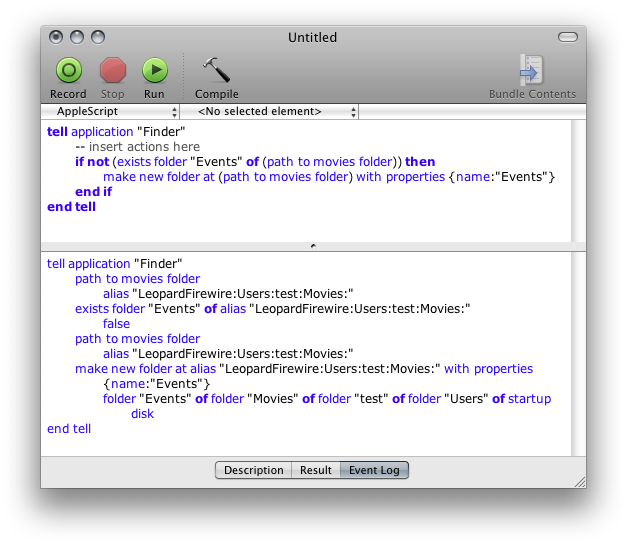Select the Event Log tab
The height and width of the screenshot is (544, 627).
(x=374, y=470)
